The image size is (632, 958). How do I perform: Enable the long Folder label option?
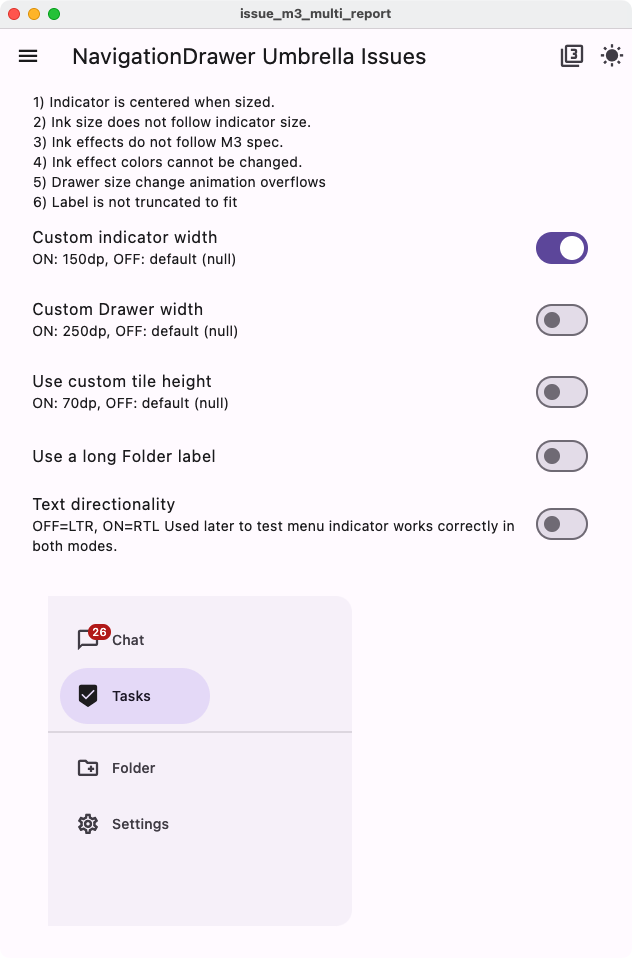561,455
